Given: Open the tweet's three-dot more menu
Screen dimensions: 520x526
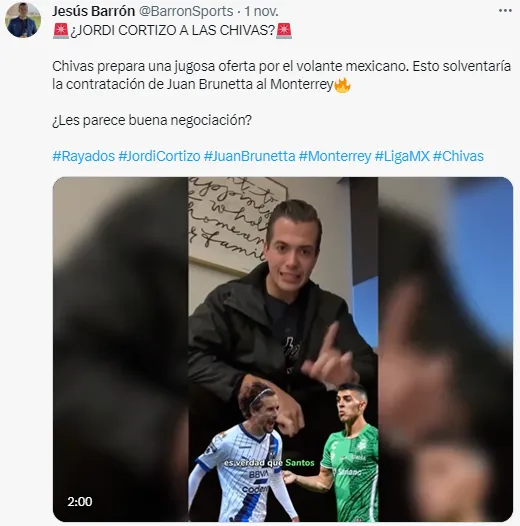Looking at the screenshot, I should pyautogui.click(x=505, y=11).
